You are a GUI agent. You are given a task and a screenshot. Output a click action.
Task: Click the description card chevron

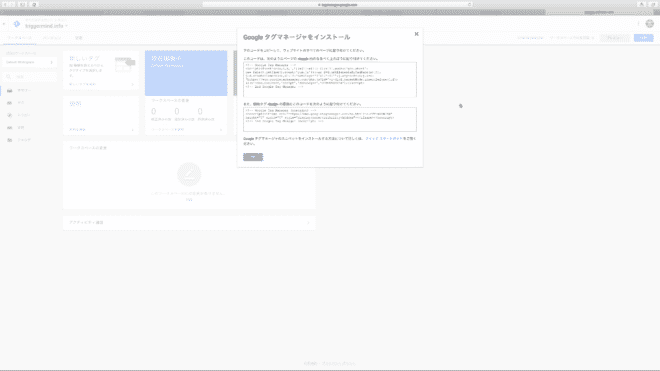(x=133, y=130)
